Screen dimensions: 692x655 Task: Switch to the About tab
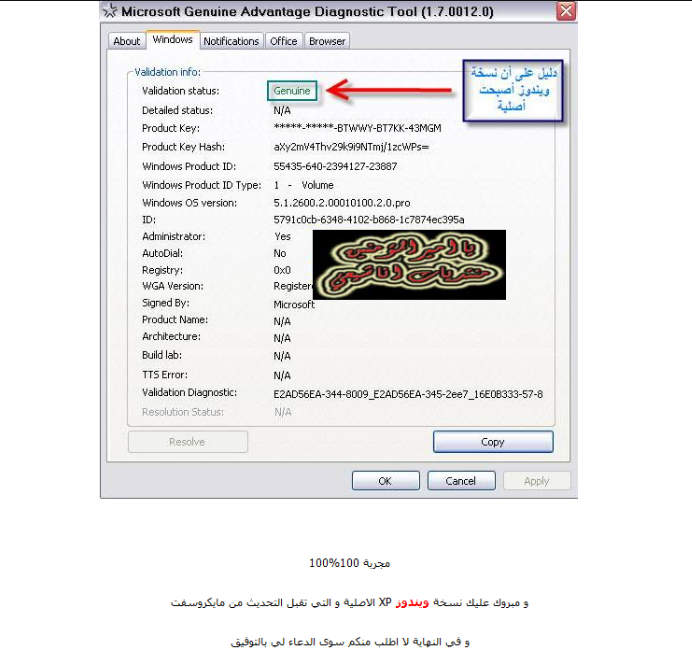pos(127,41)
